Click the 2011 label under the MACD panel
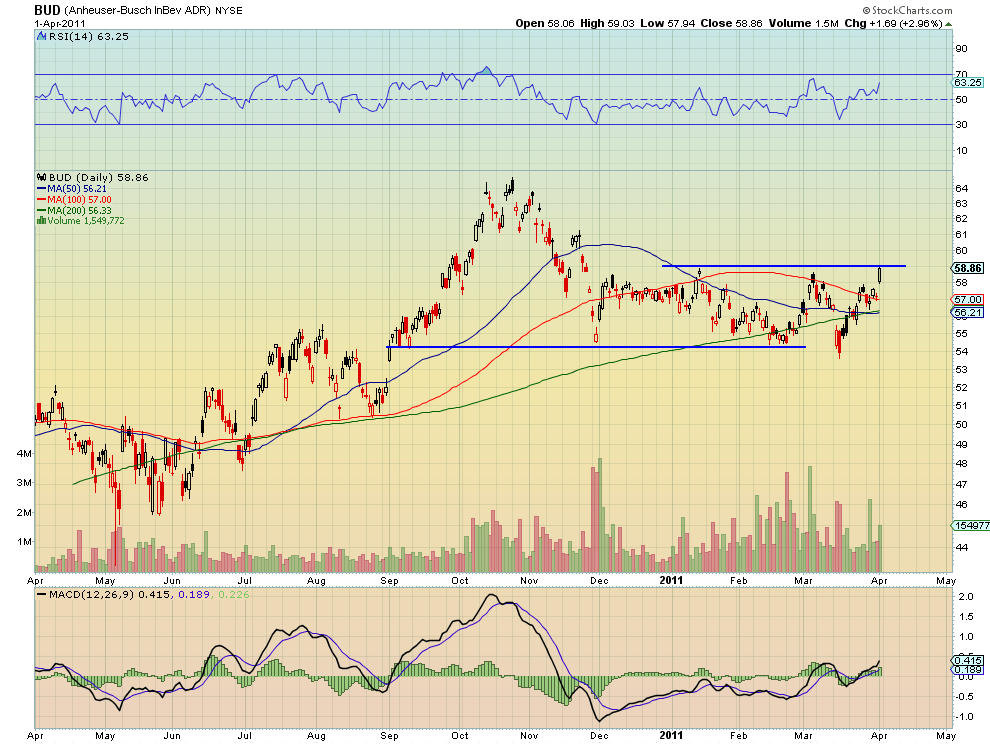 coord(671,735)
